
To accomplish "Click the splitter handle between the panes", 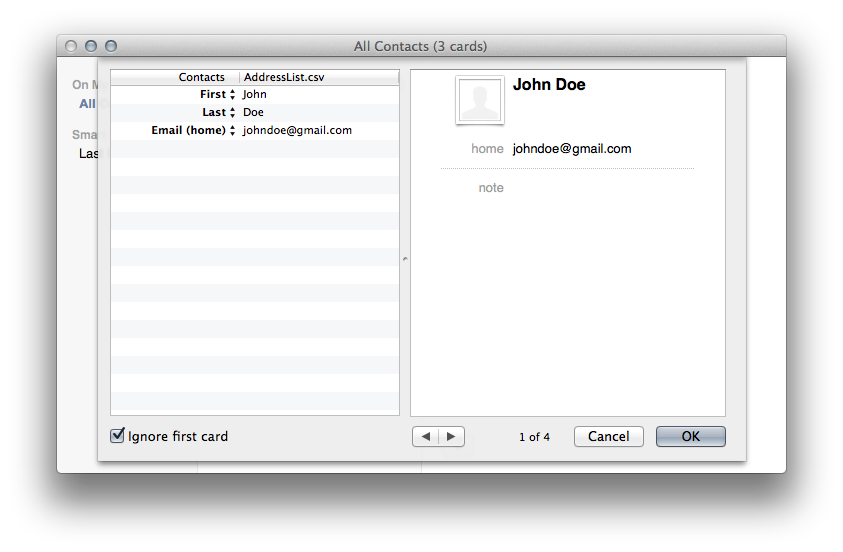I will (x=405, y=259).
